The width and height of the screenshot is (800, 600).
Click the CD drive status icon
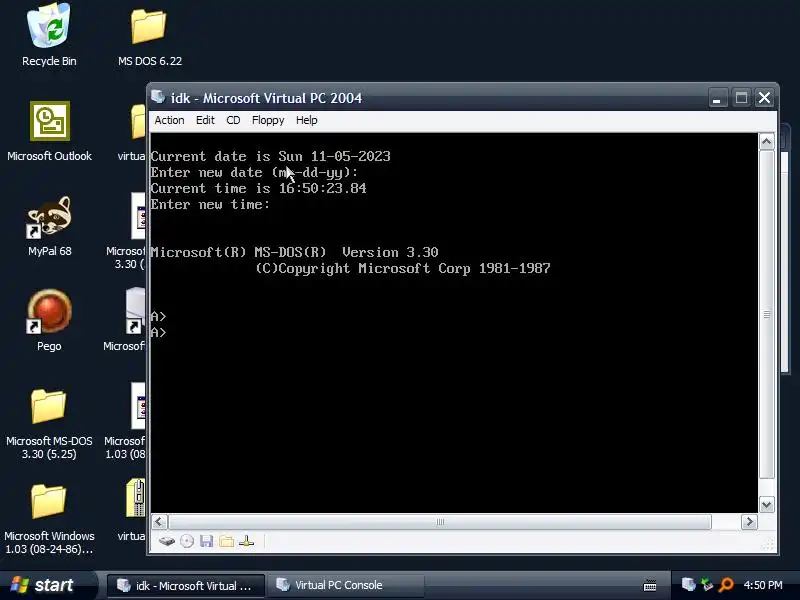(187, 541)
